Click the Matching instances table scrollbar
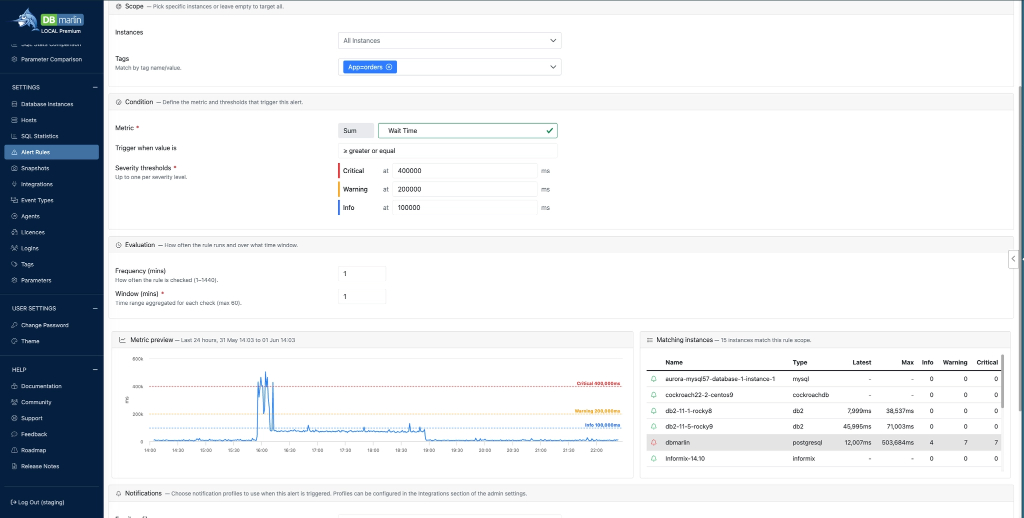Screen dimensions: 1024x518 coord(1002,382)
